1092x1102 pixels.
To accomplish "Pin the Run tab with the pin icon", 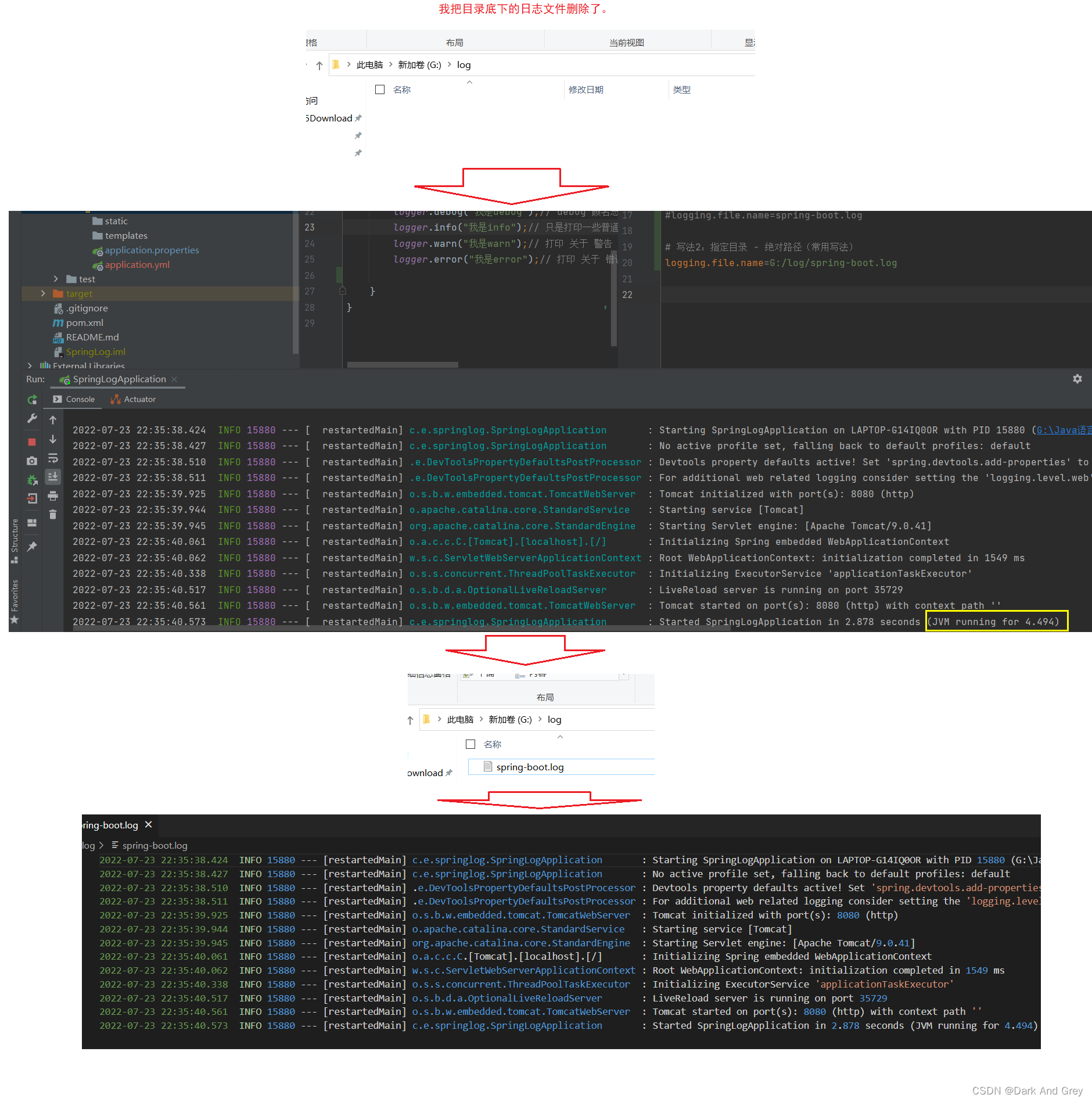I will [x=33, y=546].
